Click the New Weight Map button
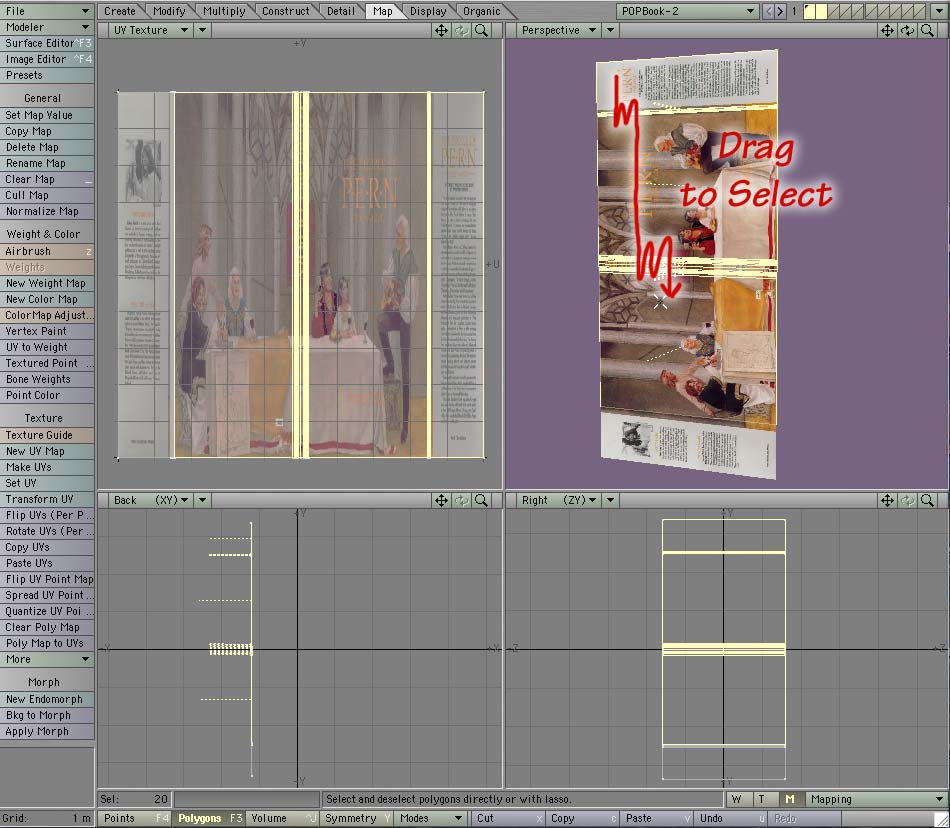Viewport: 950px width, 828px height. 47,283
